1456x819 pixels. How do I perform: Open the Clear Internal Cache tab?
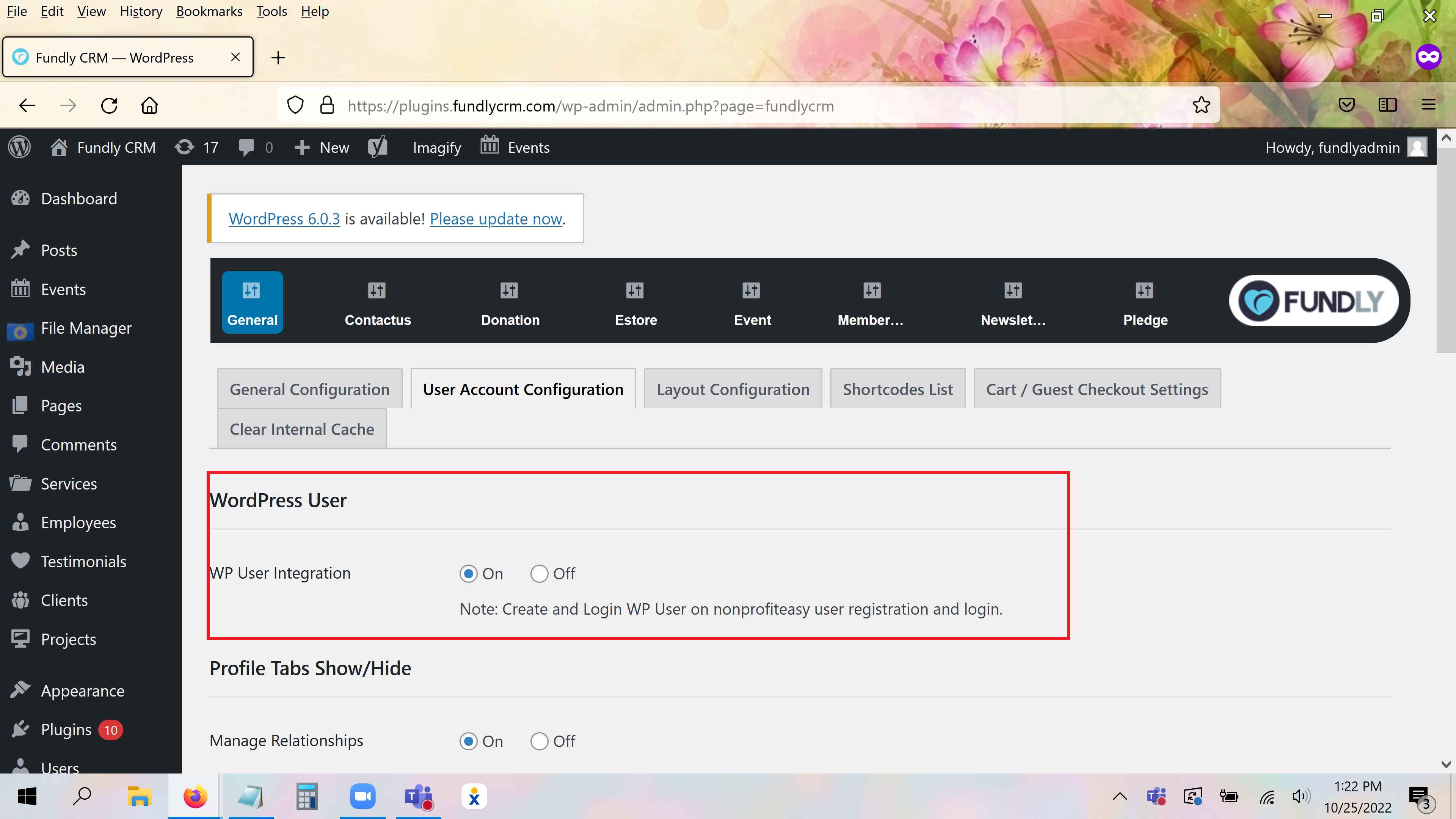tap(302, 429)
